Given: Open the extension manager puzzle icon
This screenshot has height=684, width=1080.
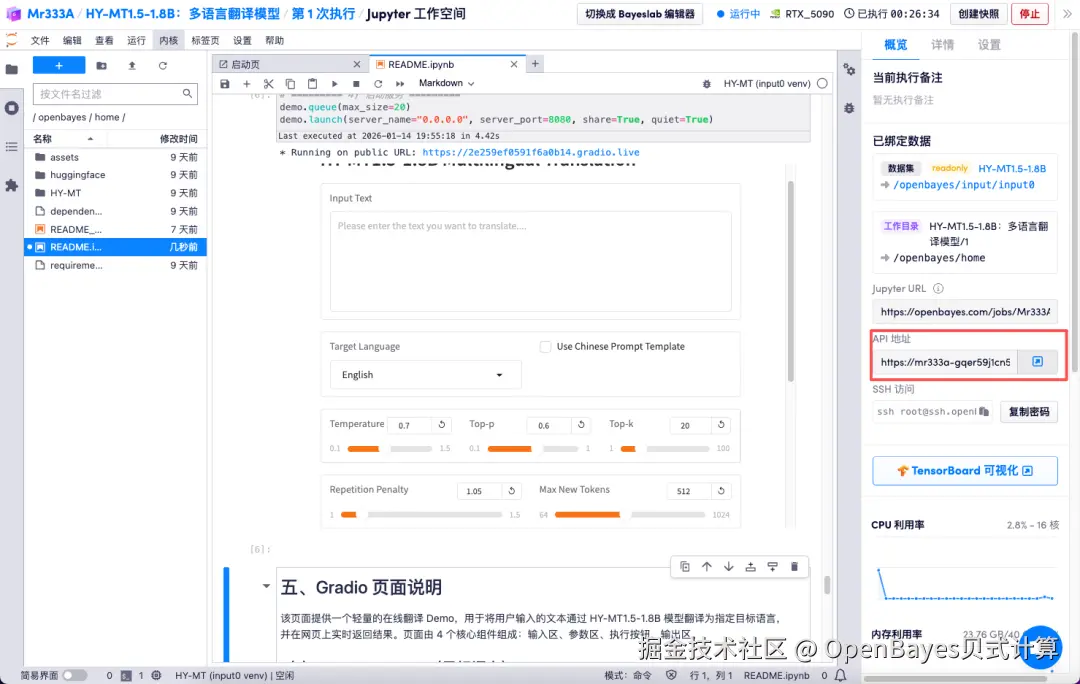Looking at the screenshot, I should (12, 185).
